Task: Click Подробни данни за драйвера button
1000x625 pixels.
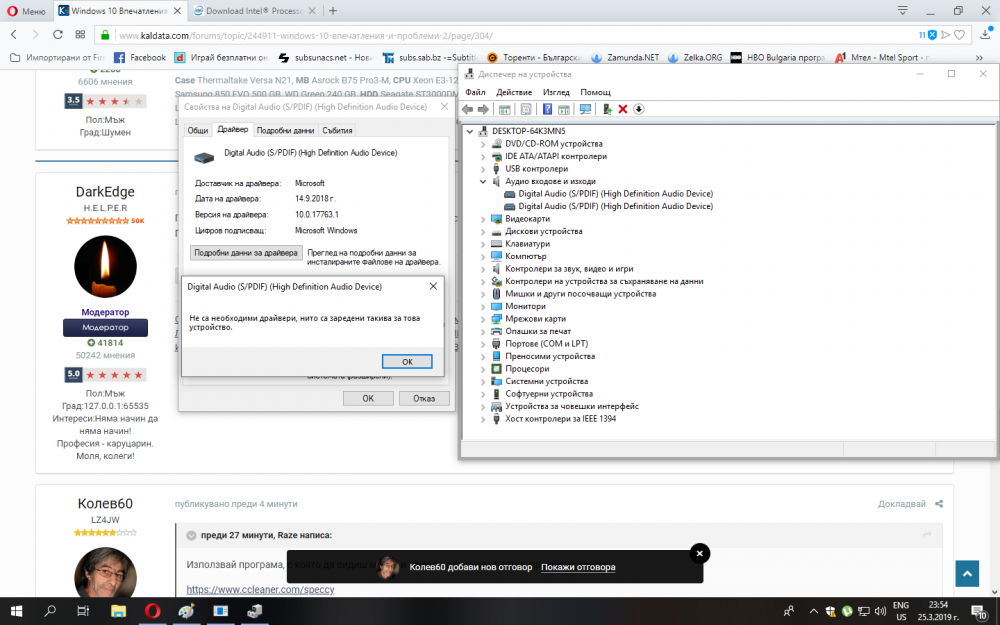Action: 246,253
